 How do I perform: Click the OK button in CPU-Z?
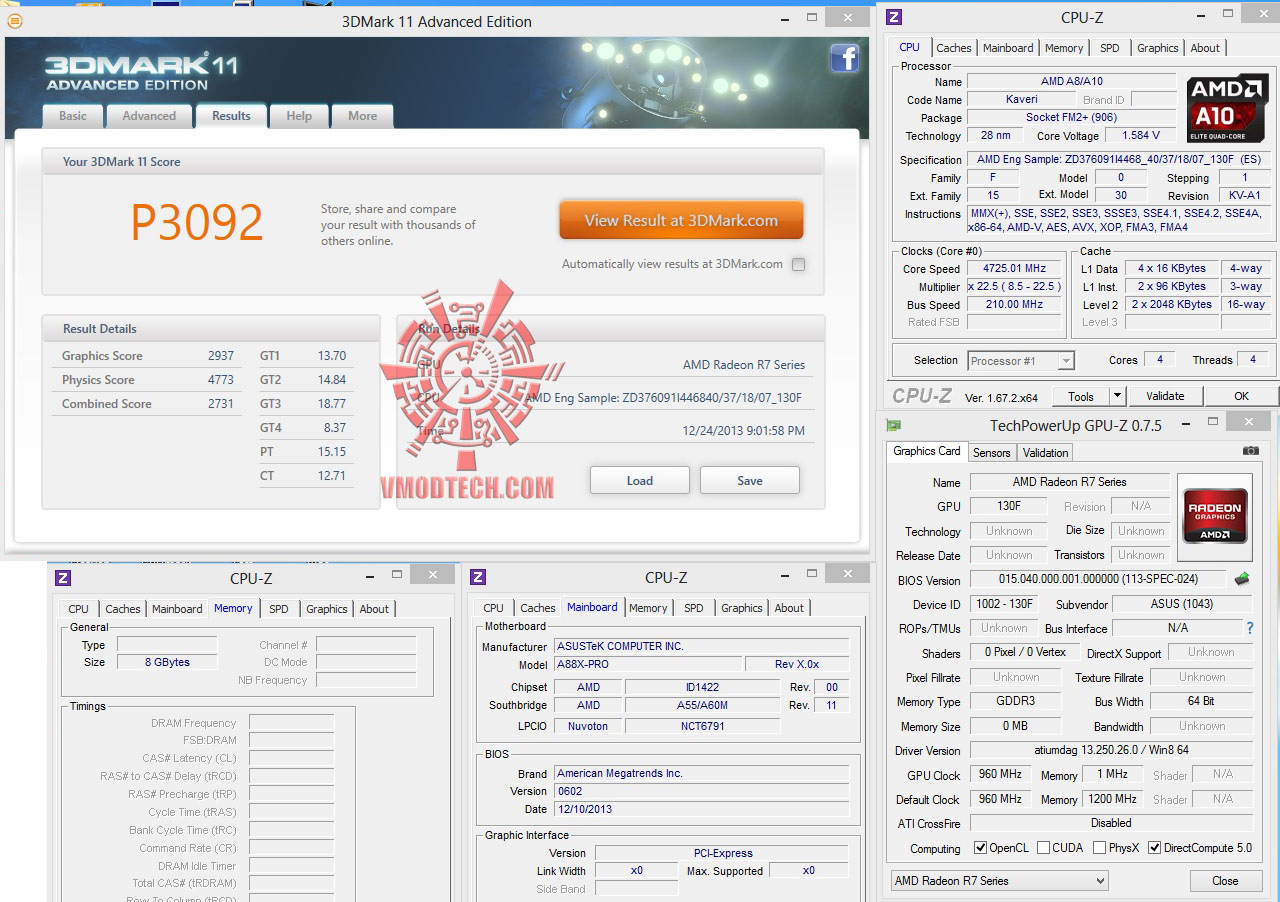[1241, 396]
